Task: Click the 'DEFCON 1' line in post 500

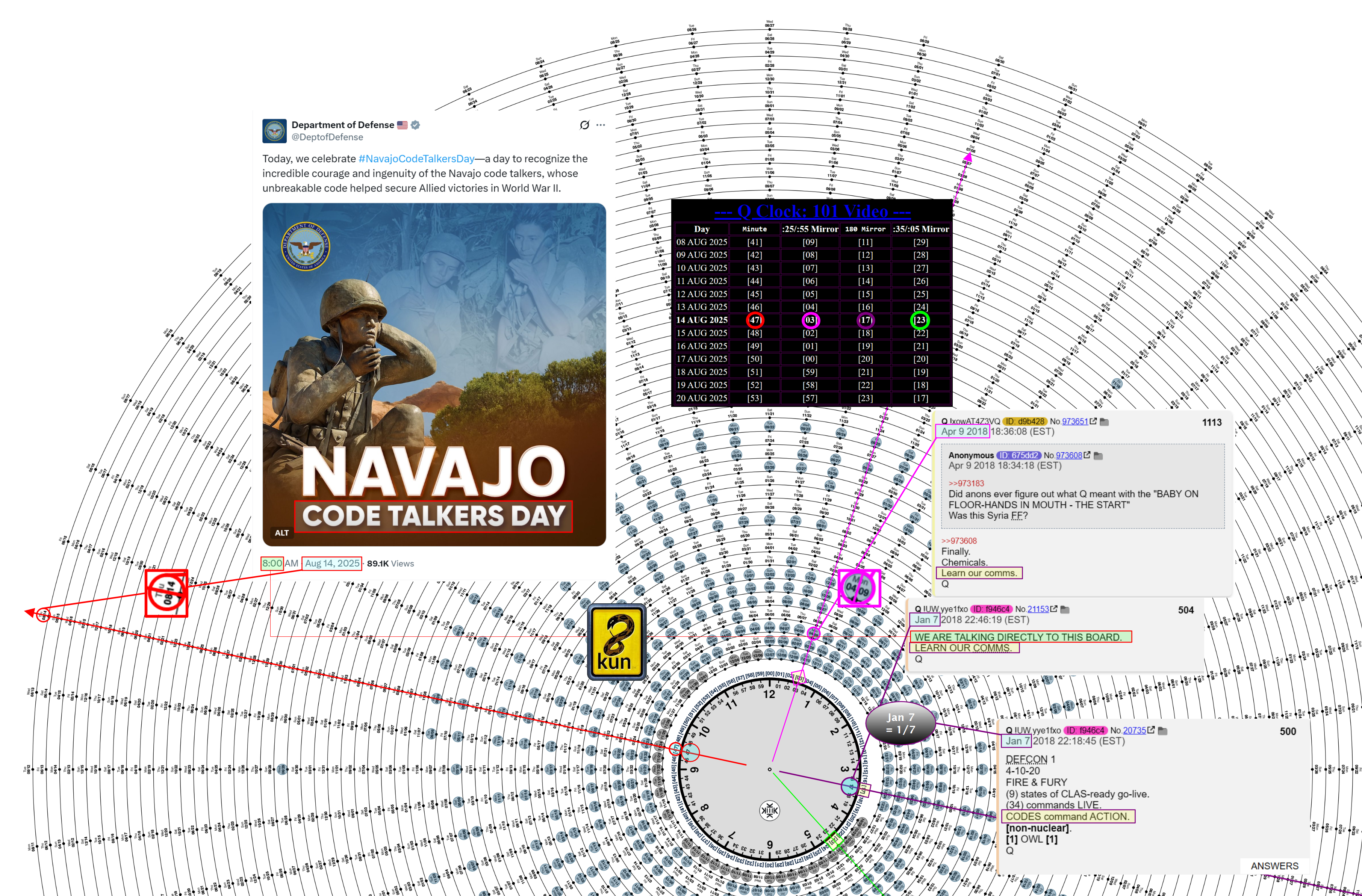Action: (x=1031, y=759)
